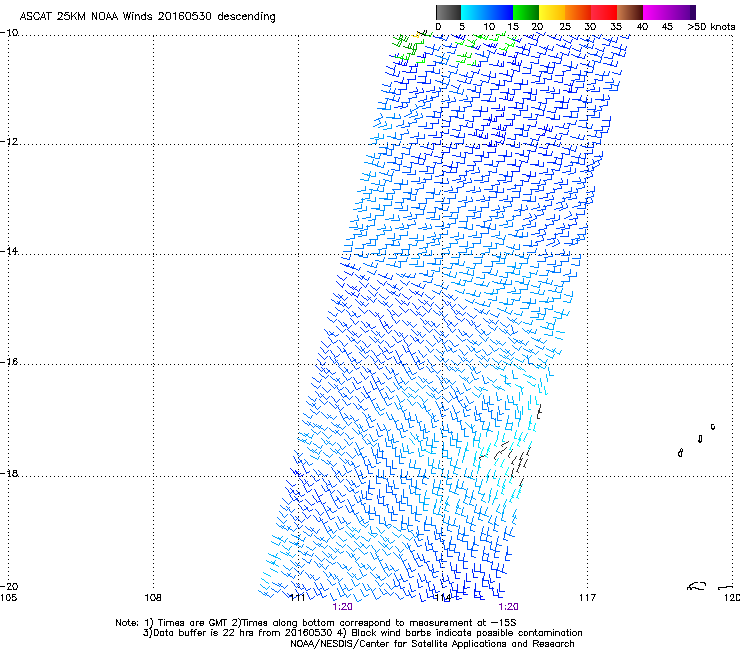This screenshot has height=650, width=740.
Task: Click the "-18" latitude axis label
Action: pyautogui.click(x=9, y=473)
